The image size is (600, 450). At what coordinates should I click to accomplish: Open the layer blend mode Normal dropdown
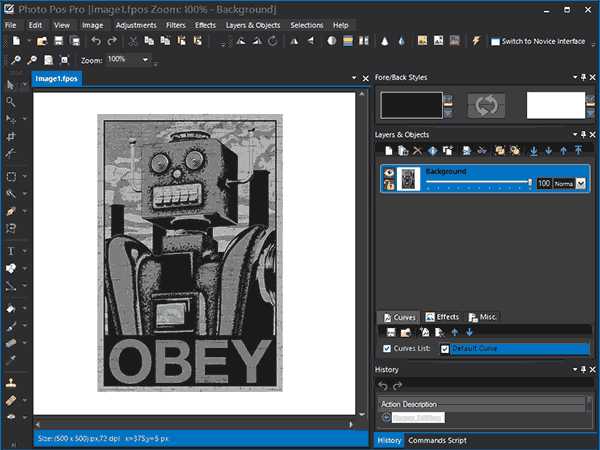(x=581, y=184)
